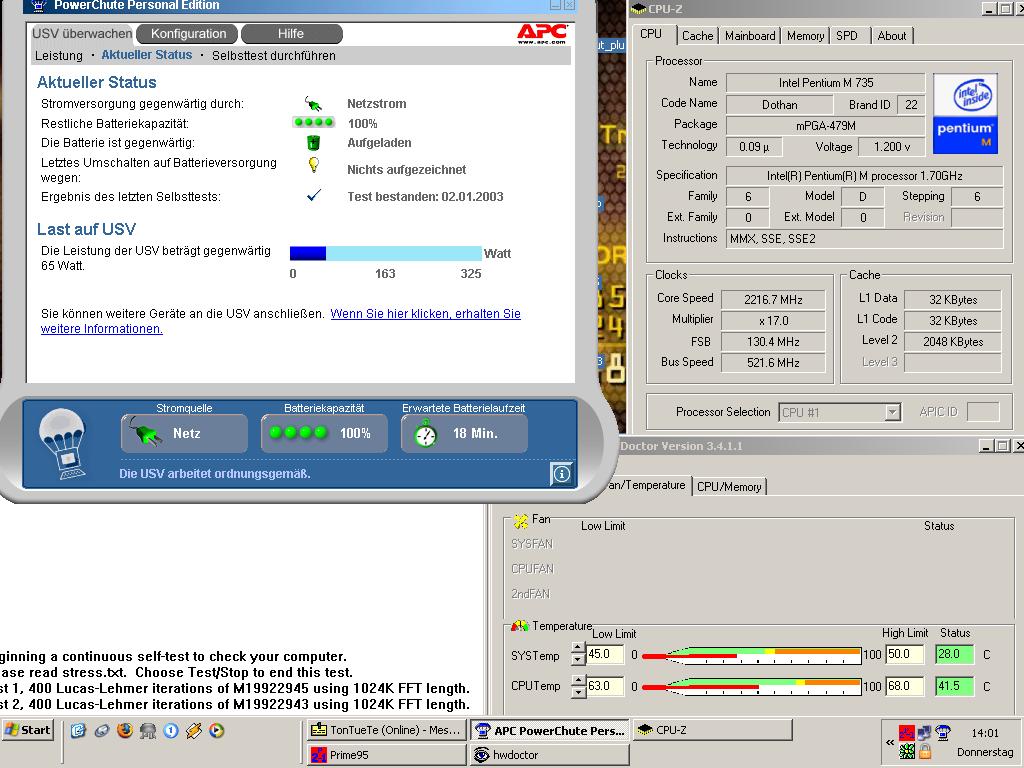Switch to the Mainboard tab in CPU-Z
Viewport: 1024px width, 768px height.
point(750,36)
